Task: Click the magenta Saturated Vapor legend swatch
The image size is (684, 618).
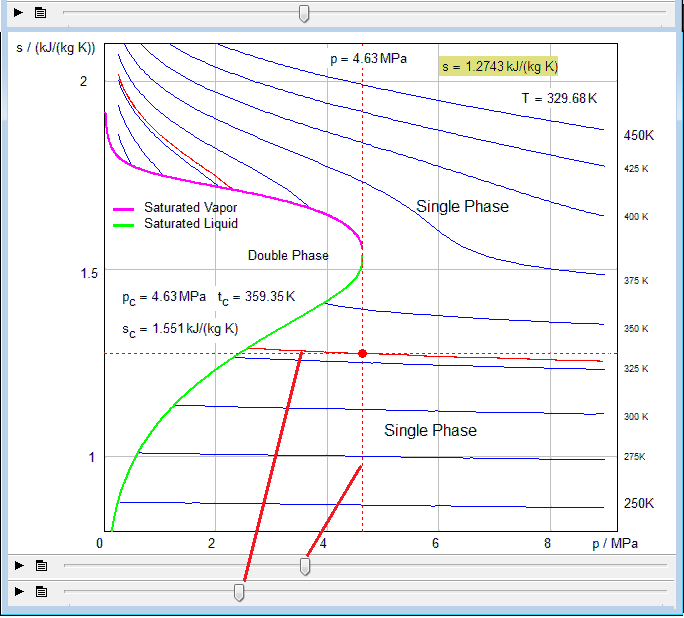Action: 123,209
